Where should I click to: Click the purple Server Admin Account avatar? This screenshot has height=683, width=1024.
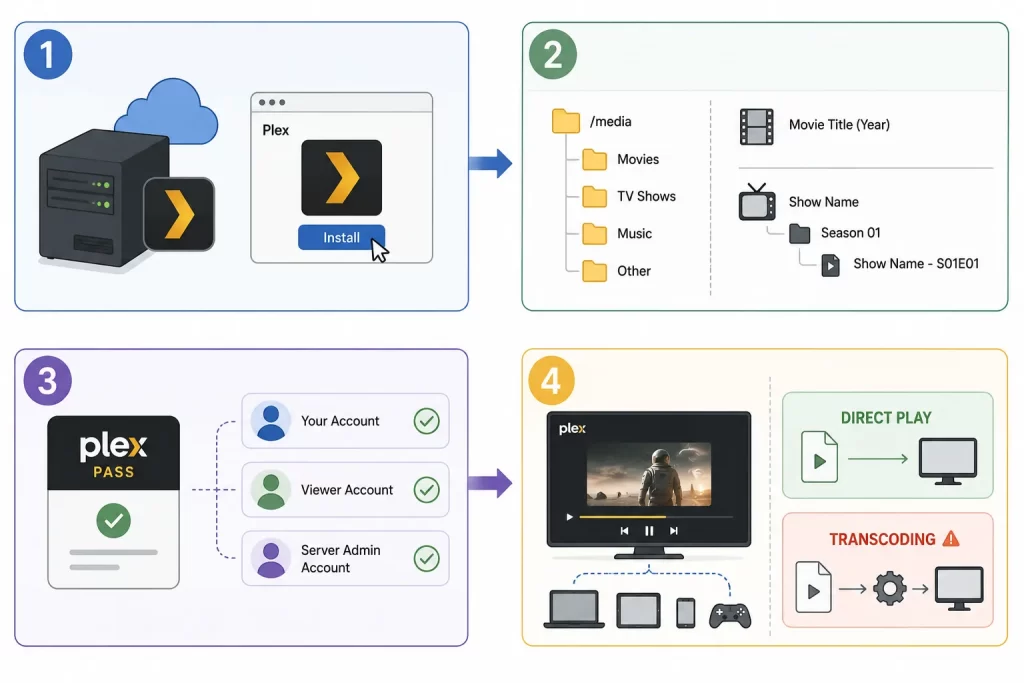click(x=271, y=558)
